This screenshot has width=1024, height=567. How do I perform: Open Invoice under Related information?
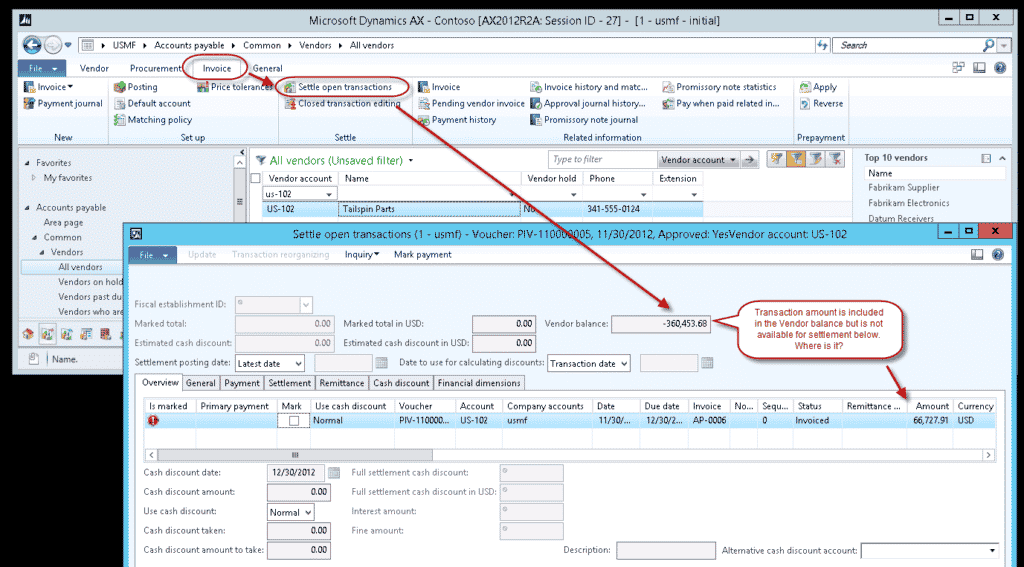coord(439,87)
